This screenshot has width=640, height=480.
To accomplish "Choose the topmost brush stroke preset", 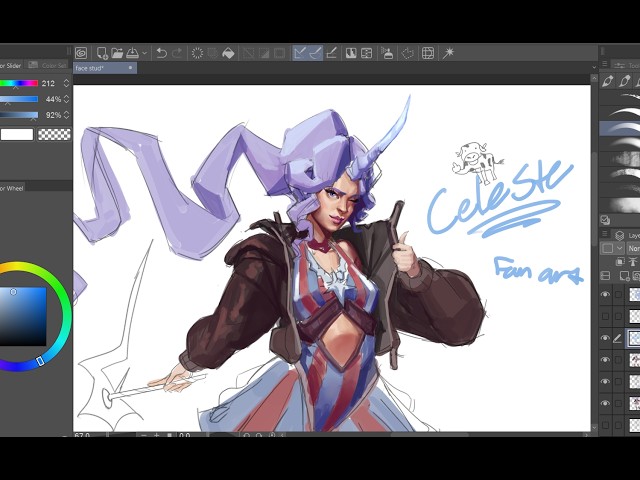I will tap(620, 98).
